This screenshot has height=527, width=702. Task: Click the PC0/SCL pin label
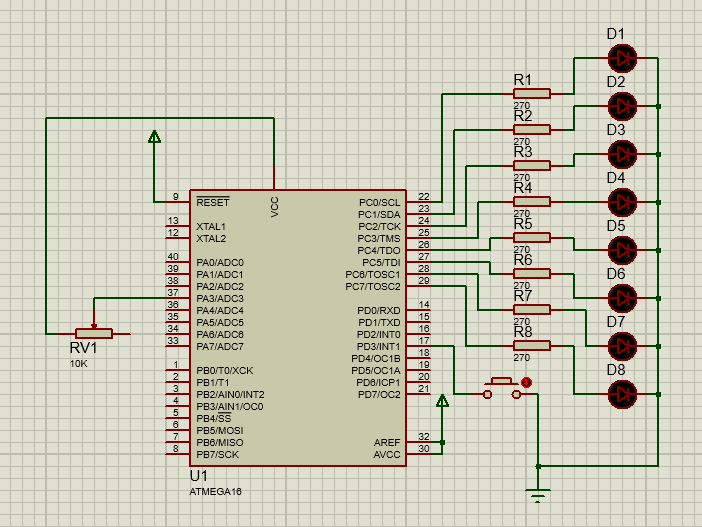(380, 202)
